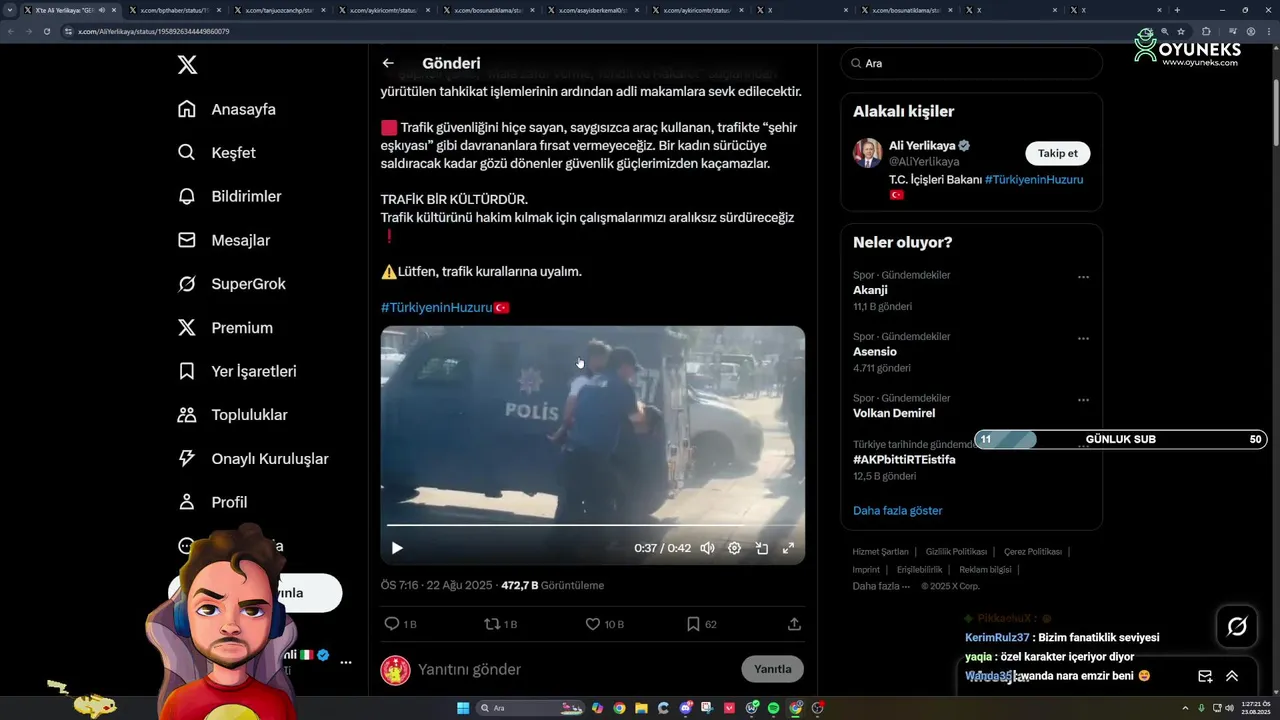The width and height of the screenshot is (1280, 720).
Task: Click the Yanıtla reply button
Action: point(772,669)
